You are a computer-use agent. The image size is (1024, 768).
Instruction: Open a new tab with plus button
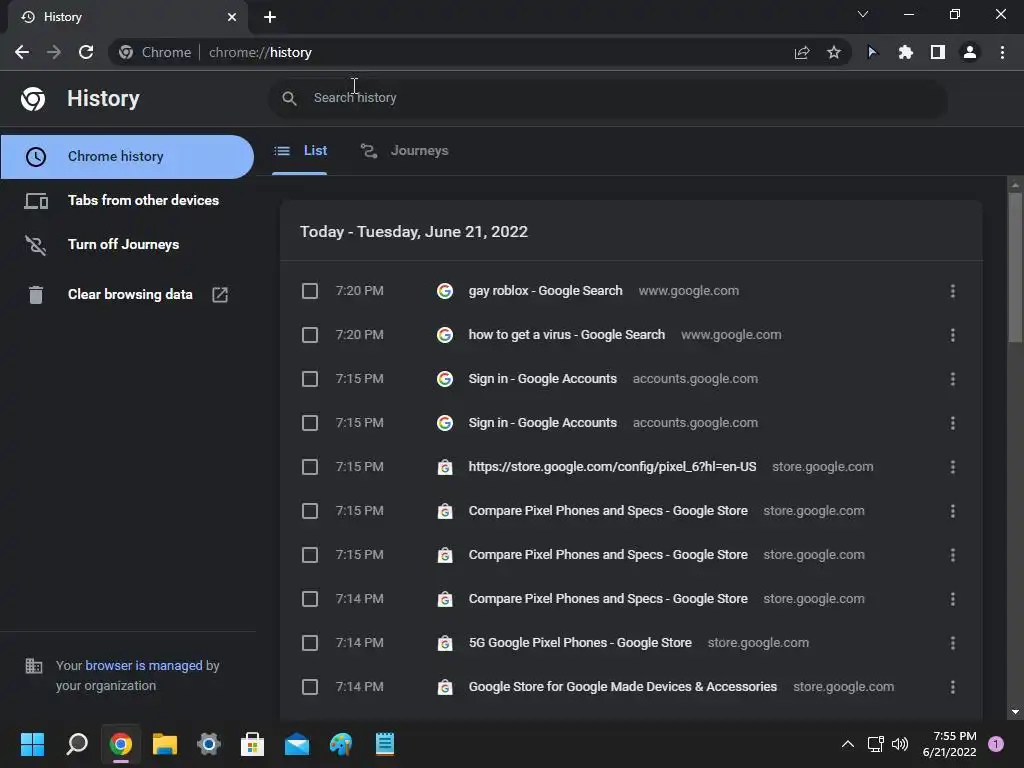[270, 17]
